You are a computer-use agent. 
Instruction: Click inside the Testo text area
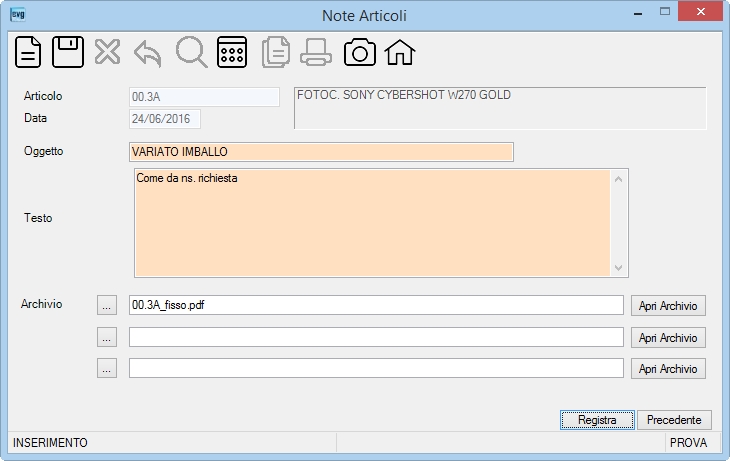click(372, 223)
